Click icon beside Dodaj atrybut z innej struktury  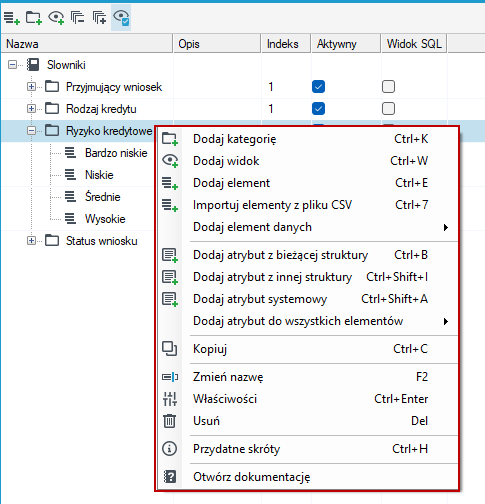pyautogui.click(x=170, y=277)
